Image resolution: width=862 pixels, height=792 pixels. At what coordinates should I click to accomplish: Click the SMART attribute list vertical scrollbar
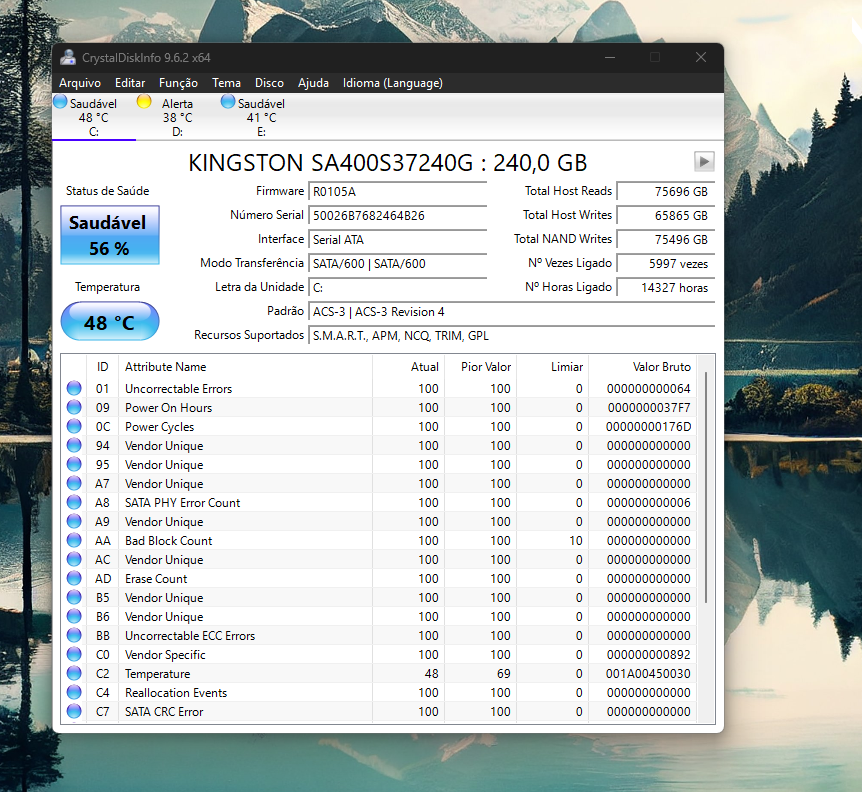tap(706, 488)
